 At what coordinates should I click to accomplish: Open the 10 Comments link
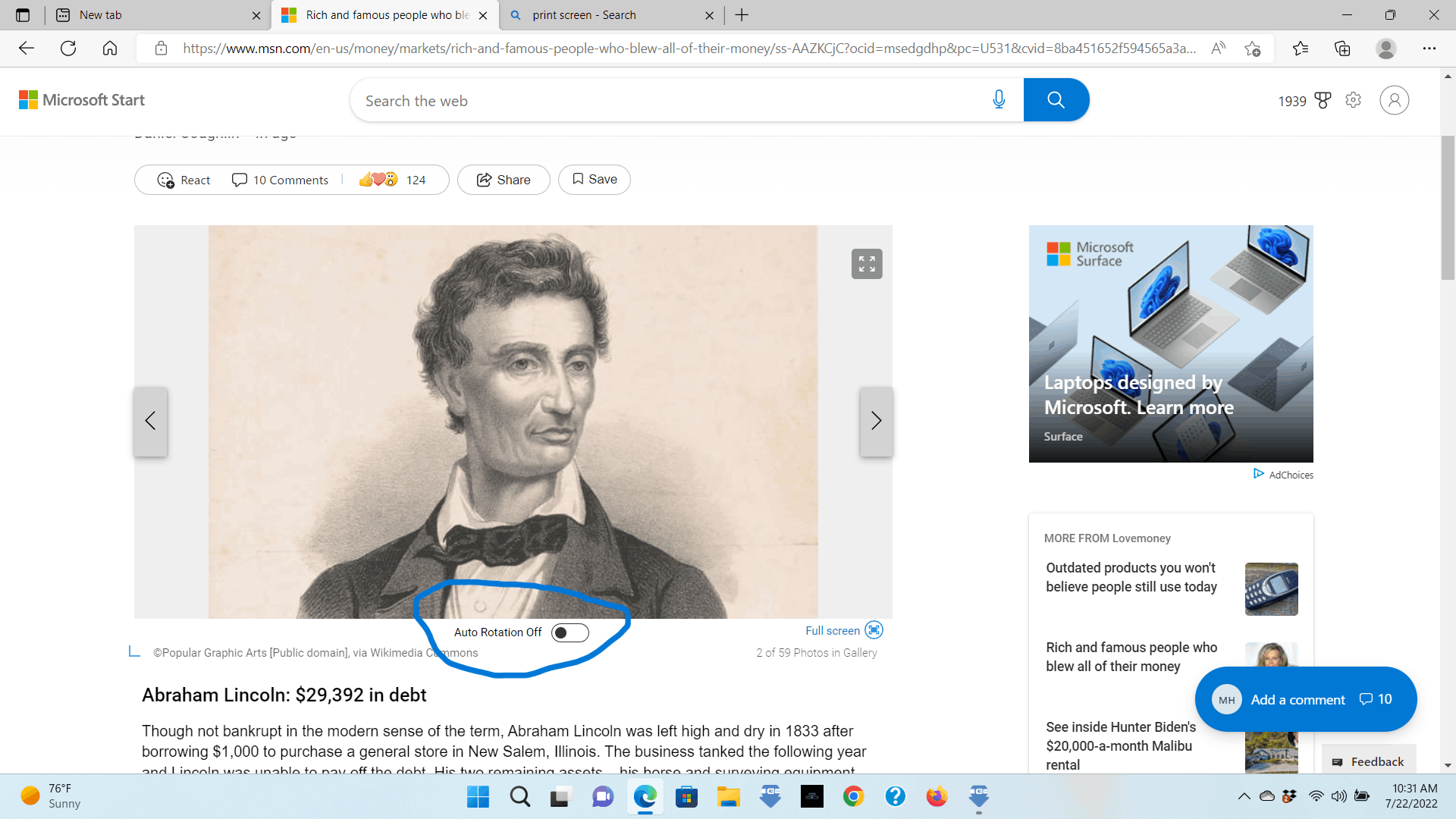click(x=281, y=180)
